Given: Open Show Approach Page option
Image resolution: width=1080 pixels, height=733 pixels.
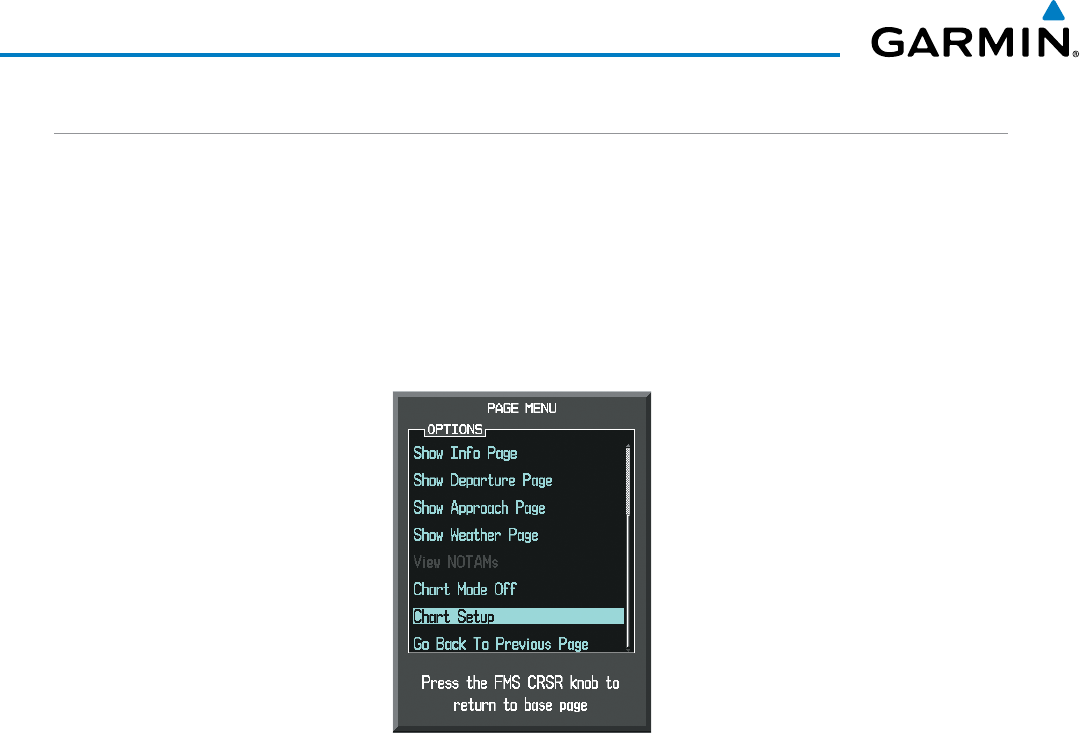Looking at the screenshot, I should (479, 508).
